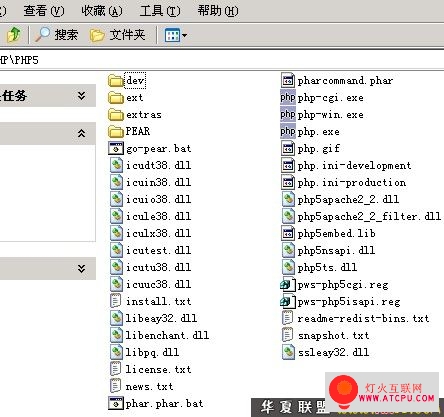This screenshot has height=417, width=444.
Task: Select the install.txt file icon
Action: click(115, 301)
